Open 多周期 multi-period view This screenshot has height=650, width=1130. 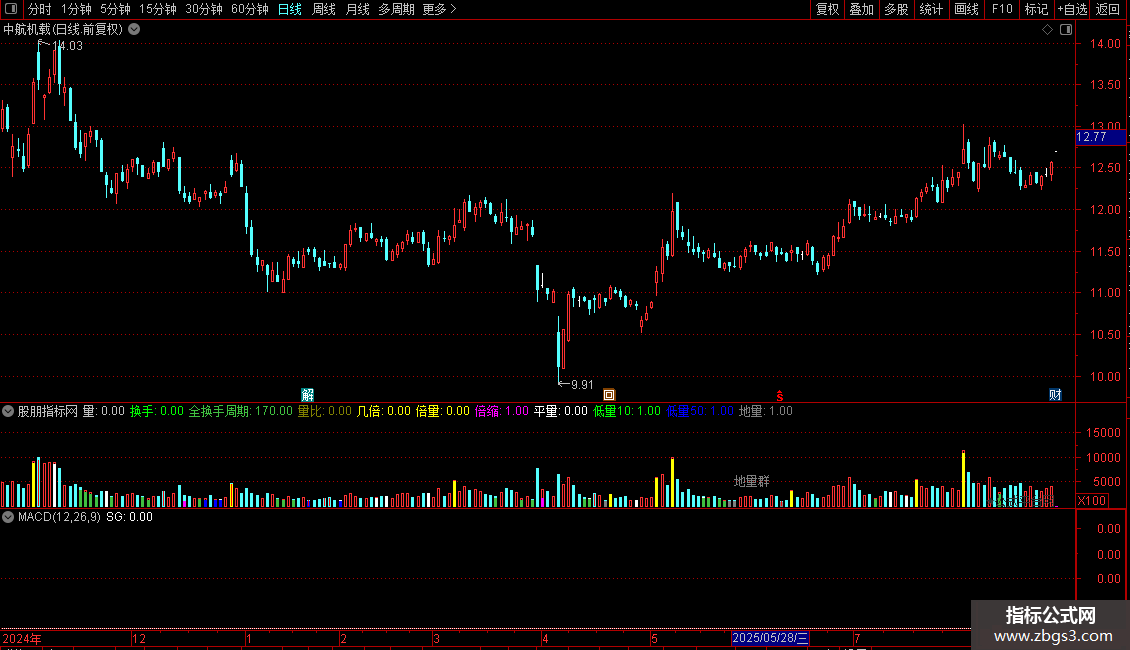pyautogui.click(x=396, y=9)
